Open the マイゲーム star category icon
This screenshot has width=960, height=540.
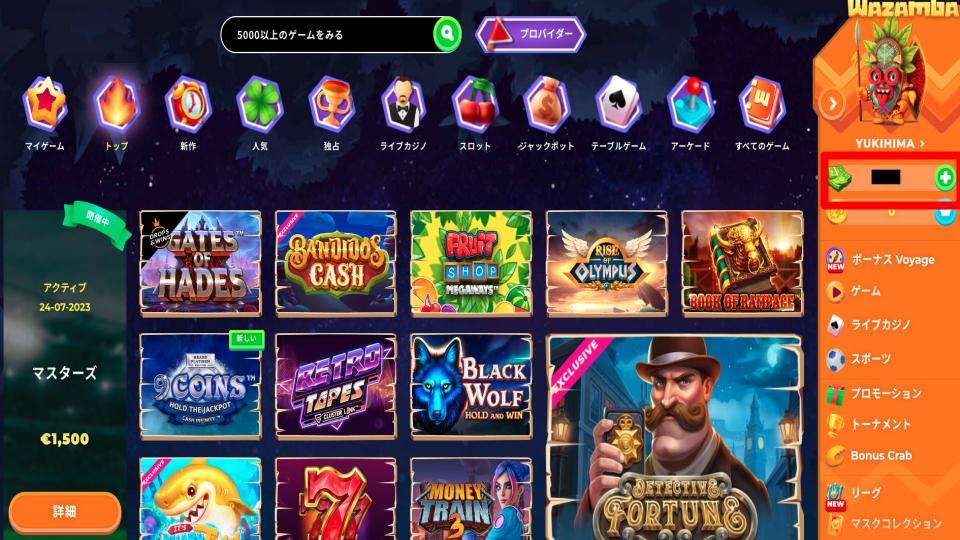click(x=44, y=103)
